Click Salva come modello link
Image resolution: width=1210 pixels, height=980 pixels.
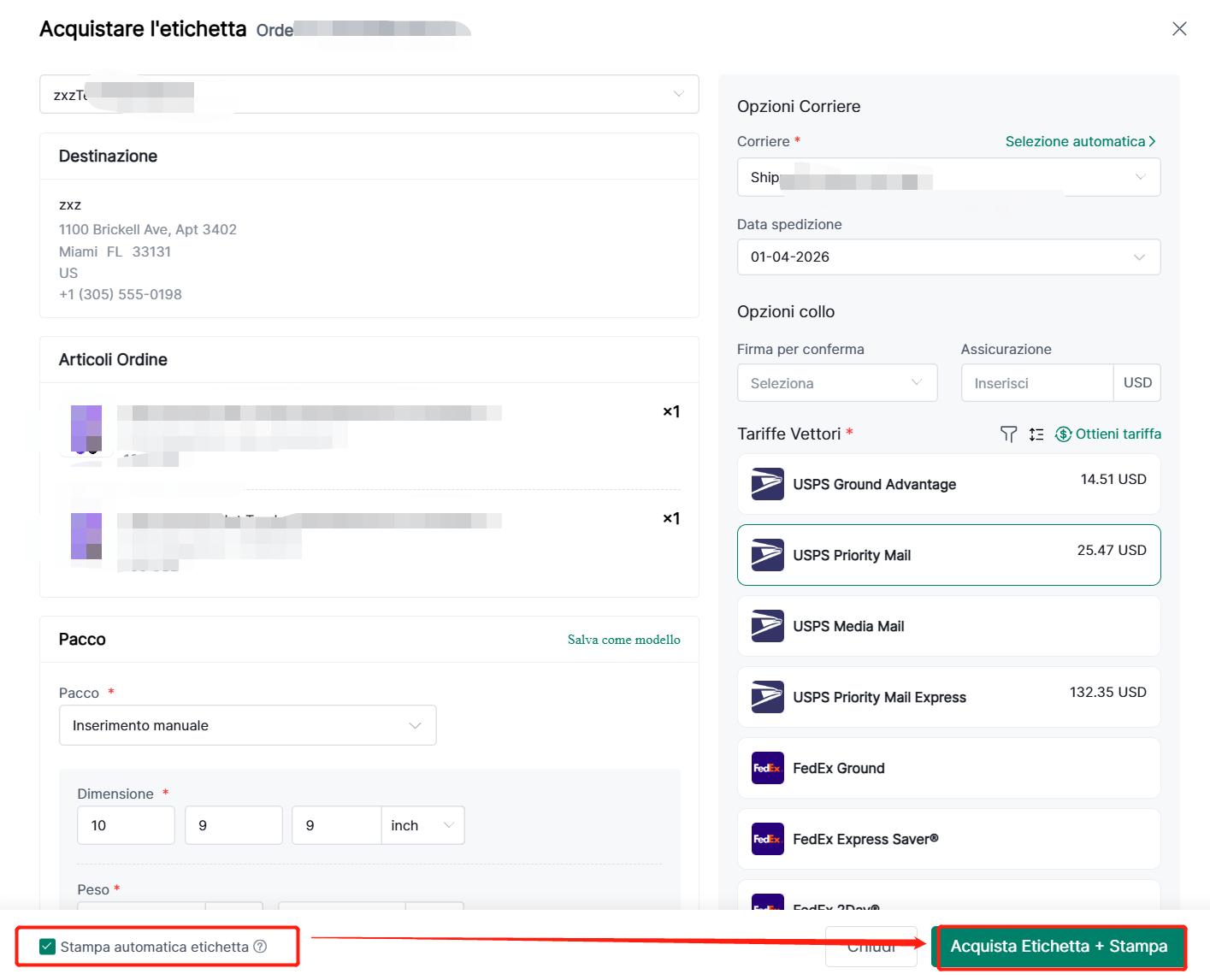point(623,640)
